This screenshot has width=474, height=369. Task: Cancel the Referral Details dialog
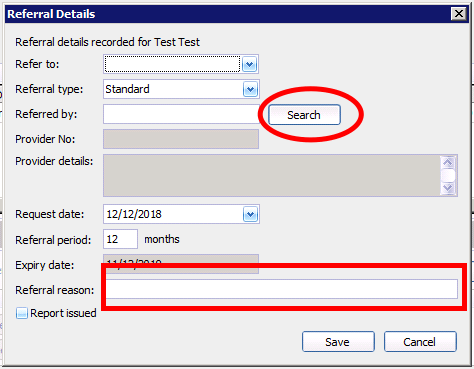click(420, 342)
